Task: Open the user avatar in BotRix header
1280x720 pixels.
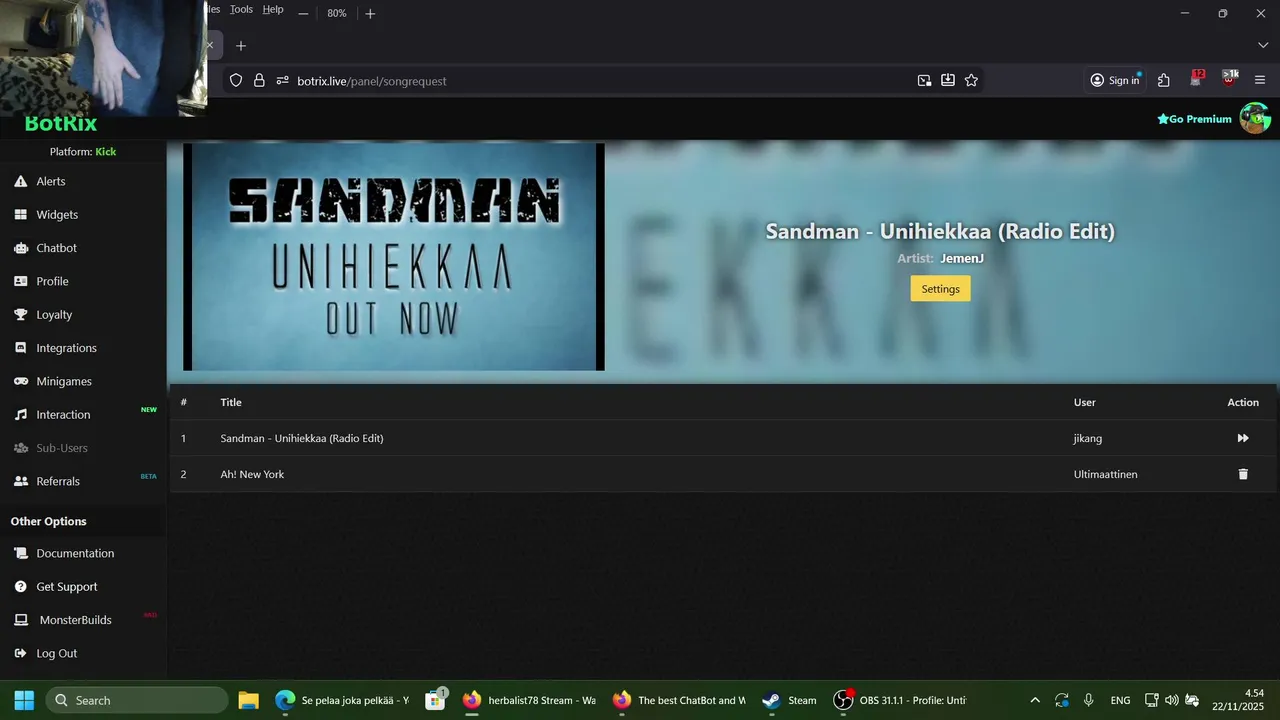Action: coord(1255,118)
